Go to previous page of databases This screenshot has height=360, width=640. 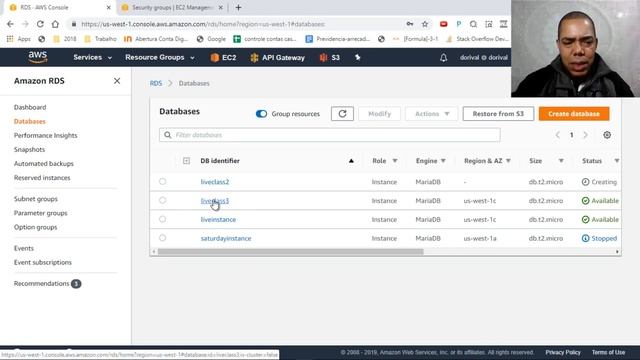[558, 135]
